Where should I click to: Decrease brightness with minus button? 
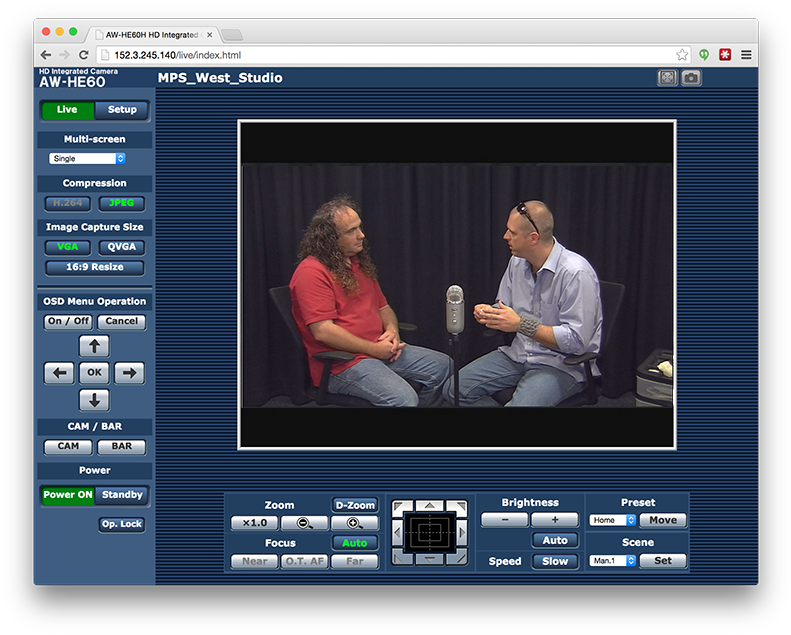504,520
